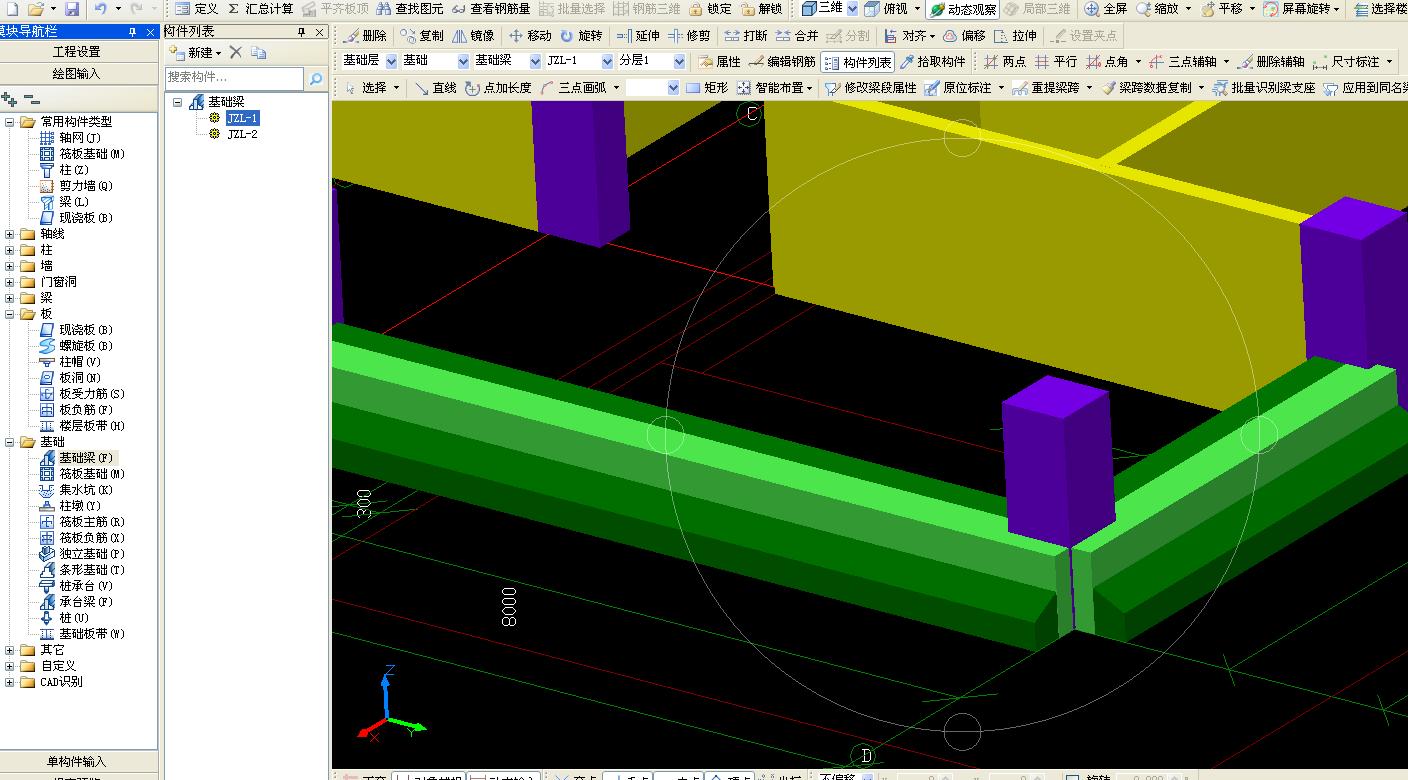Open the 三维 view mode dropdown
The width and height of the screenshot is (1408, 780).
click(x=852, y=9)
